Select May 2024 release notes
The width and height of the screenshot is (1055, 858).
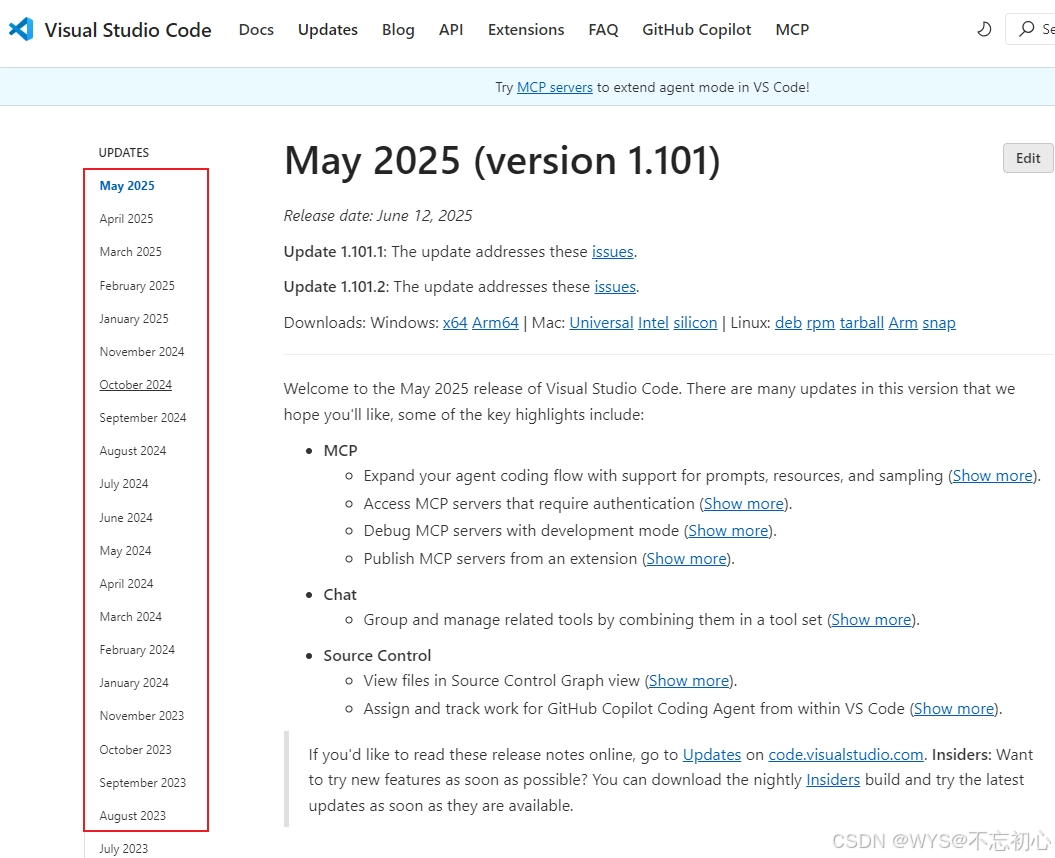(x=125, y=551)
